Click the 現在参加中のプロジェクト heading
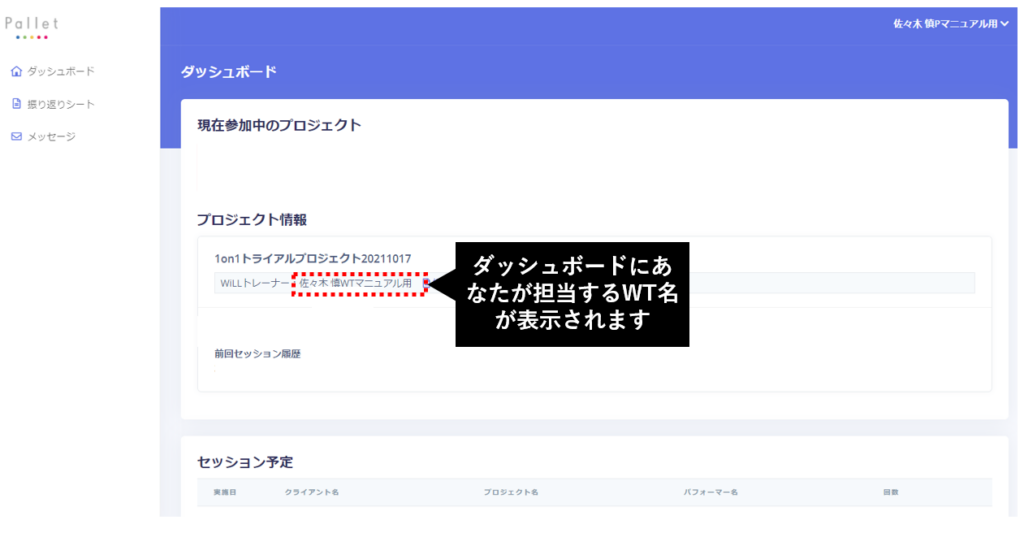1024x537 pixels. coord(279,125)
